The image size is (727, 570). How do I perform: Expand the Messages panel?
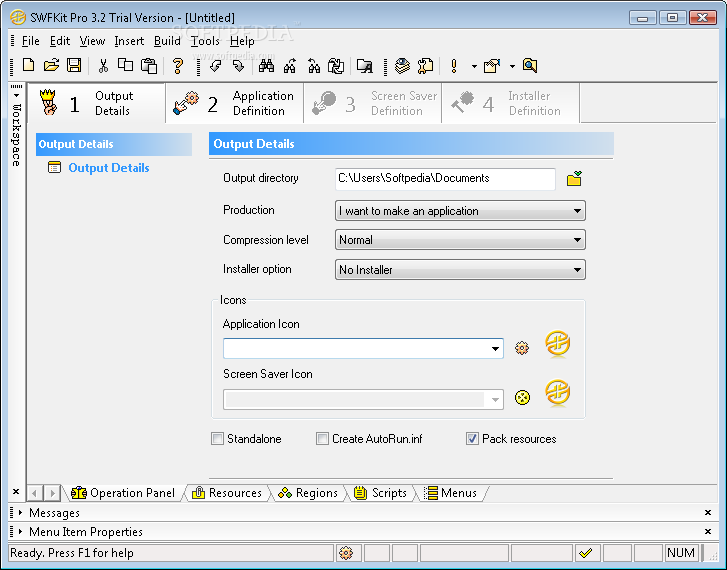click(20, 513)
